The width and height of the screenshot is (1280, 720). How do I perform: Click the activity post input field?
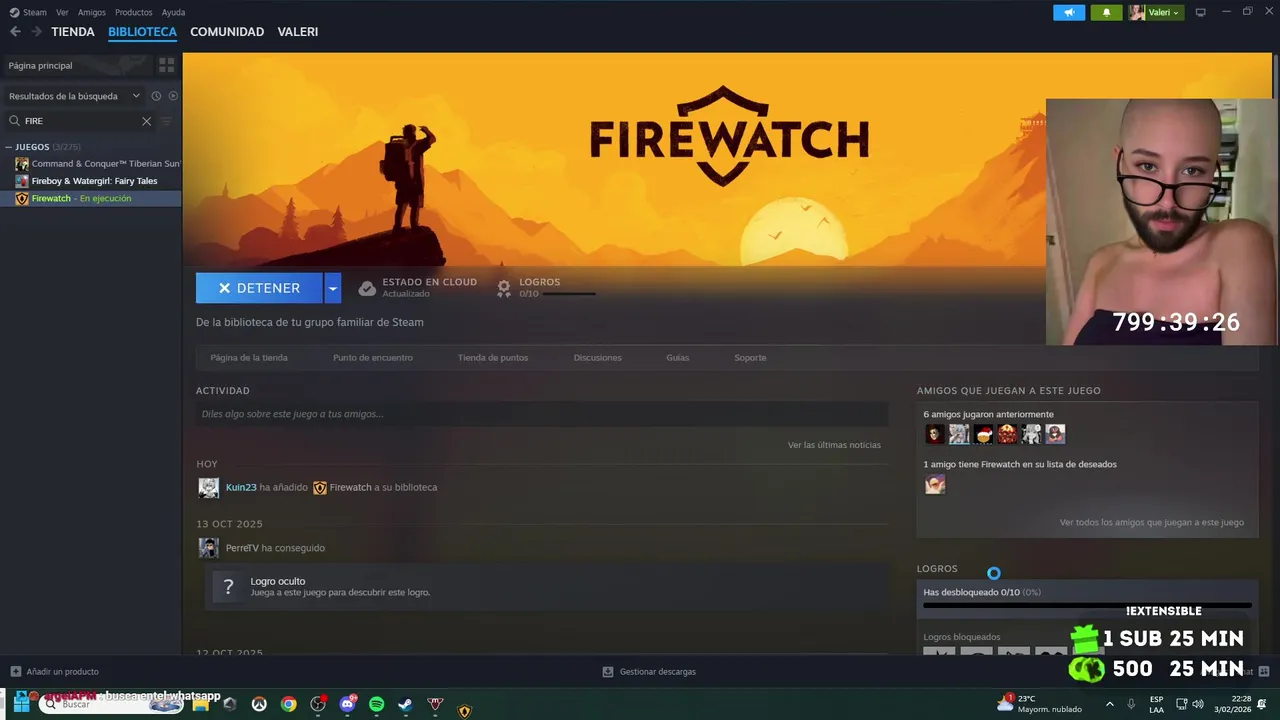542,414
